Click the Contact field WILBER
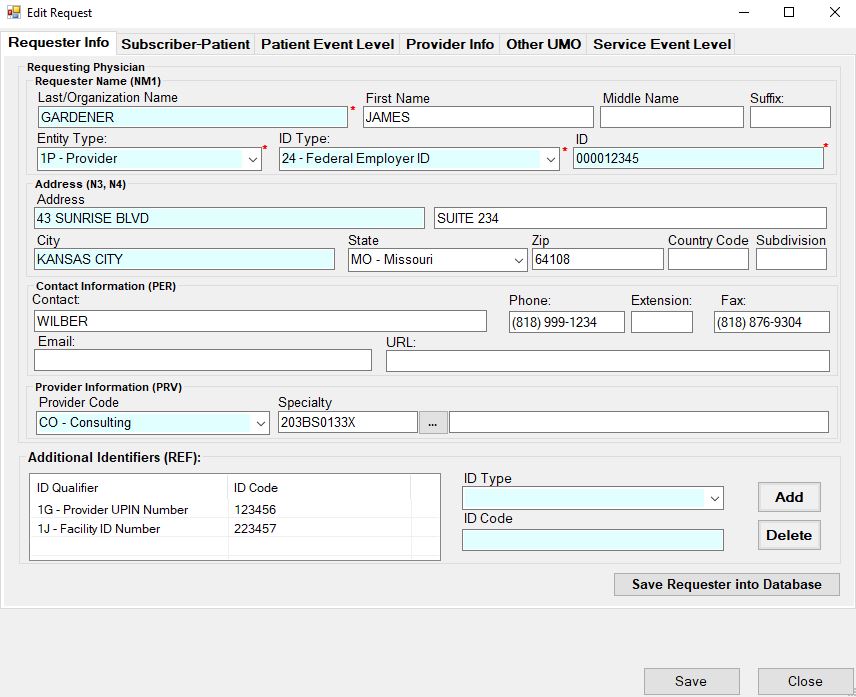This screenshot has width=856, height=697. 260,321
